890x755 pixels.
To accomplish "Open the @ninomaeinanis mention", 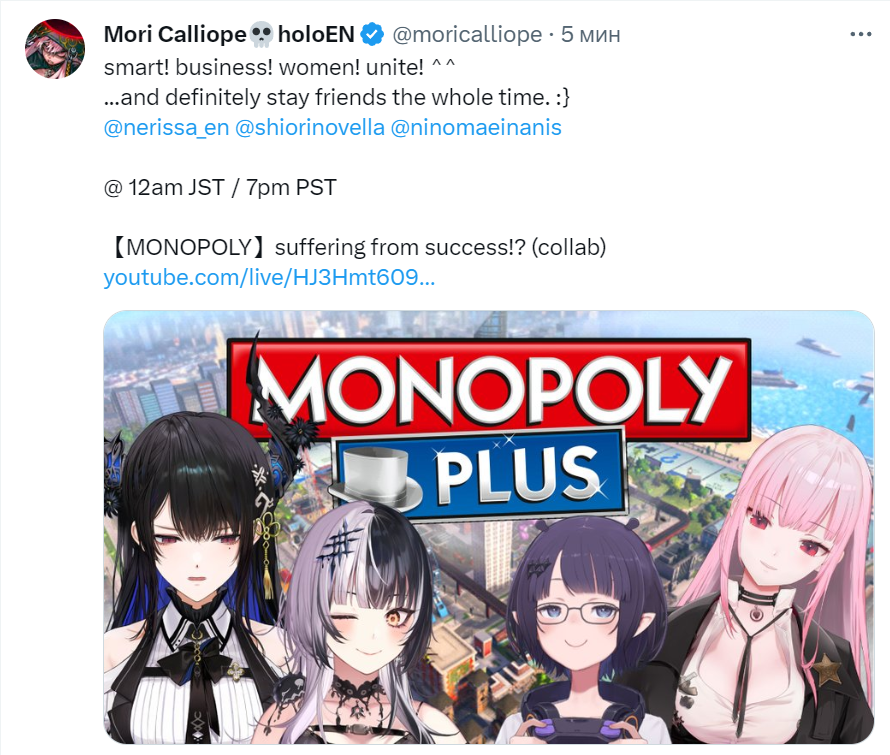I will [x=476, y=127].
